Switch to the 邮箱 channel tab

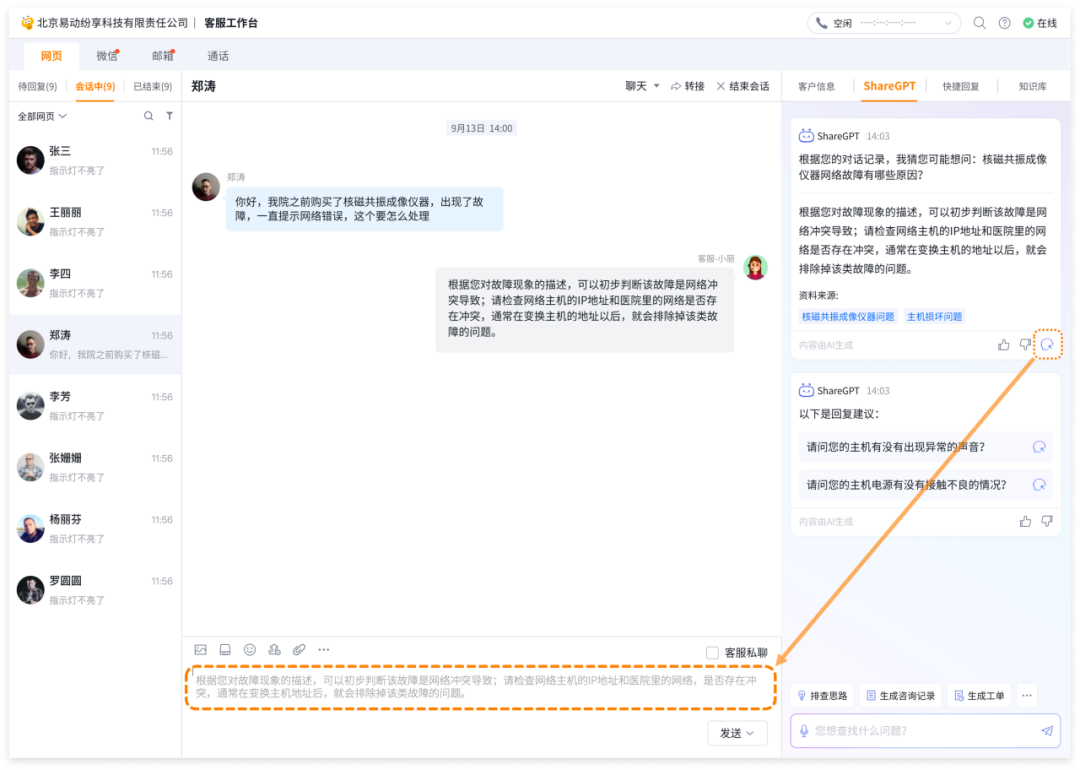(x=163, y=56)
